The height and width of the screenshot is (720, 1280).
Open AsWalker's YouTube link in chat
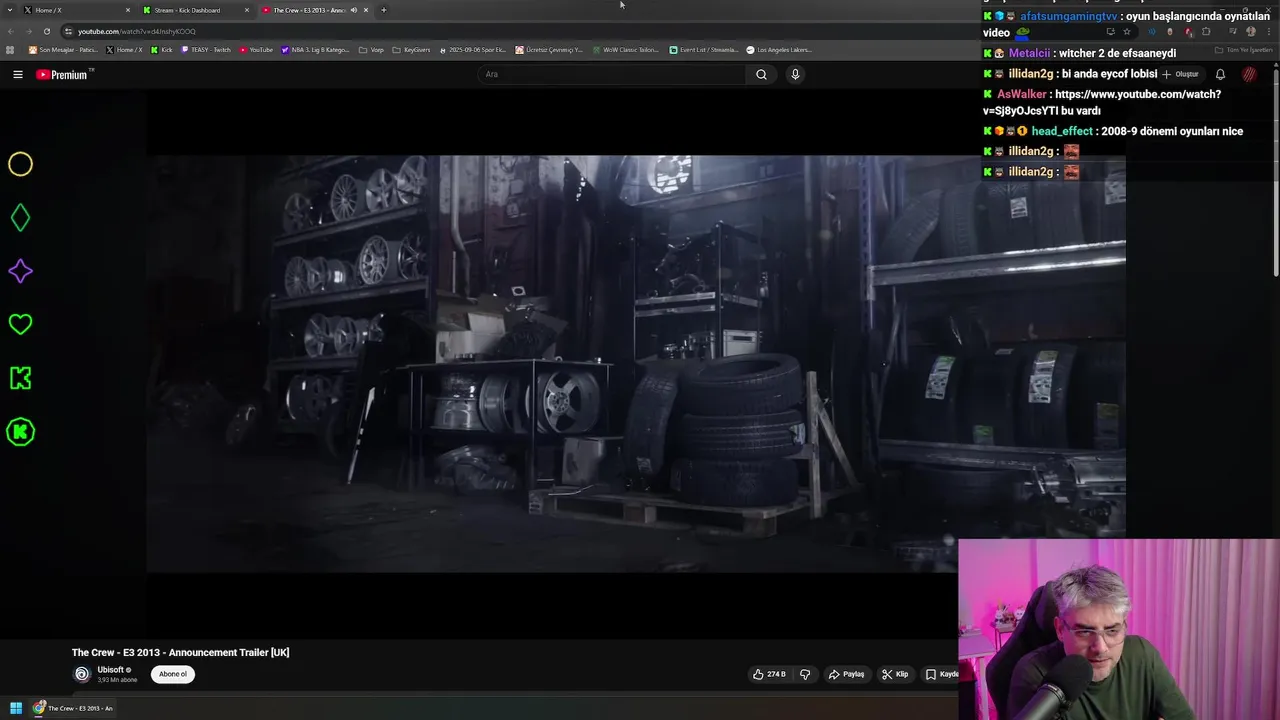pos(1102,102)
